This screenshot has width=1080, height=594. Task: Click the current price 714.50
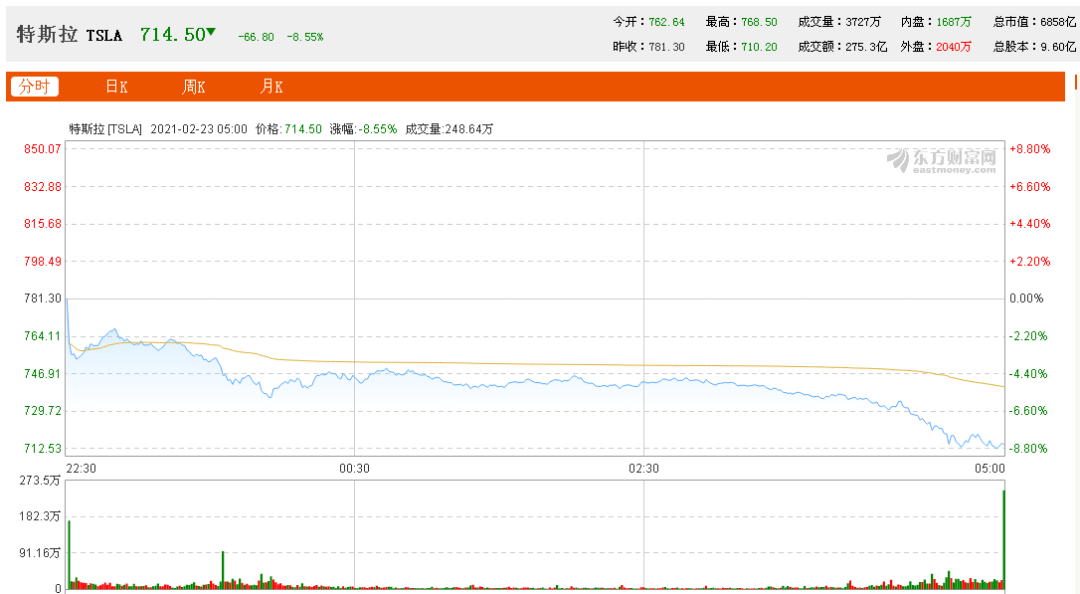click(x=173, y=34)
